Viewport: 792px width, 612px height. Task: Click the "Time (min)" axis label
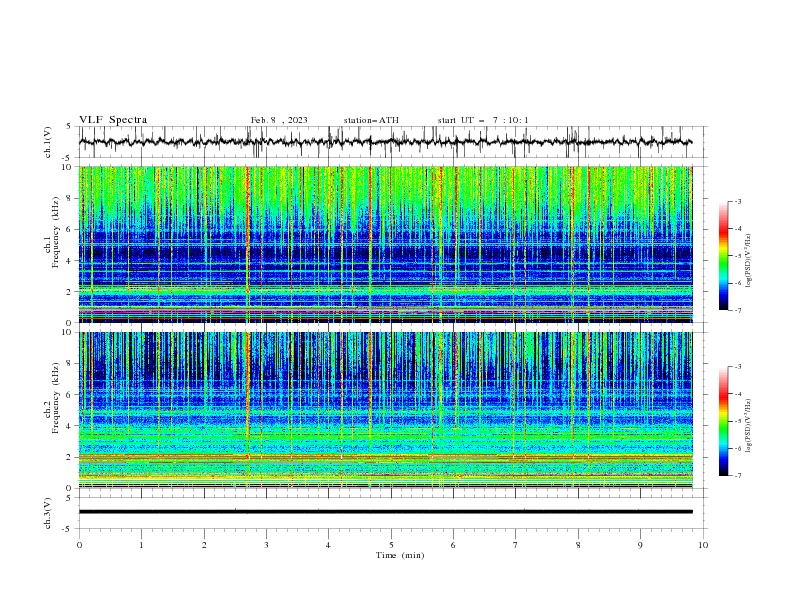point(400,555)
